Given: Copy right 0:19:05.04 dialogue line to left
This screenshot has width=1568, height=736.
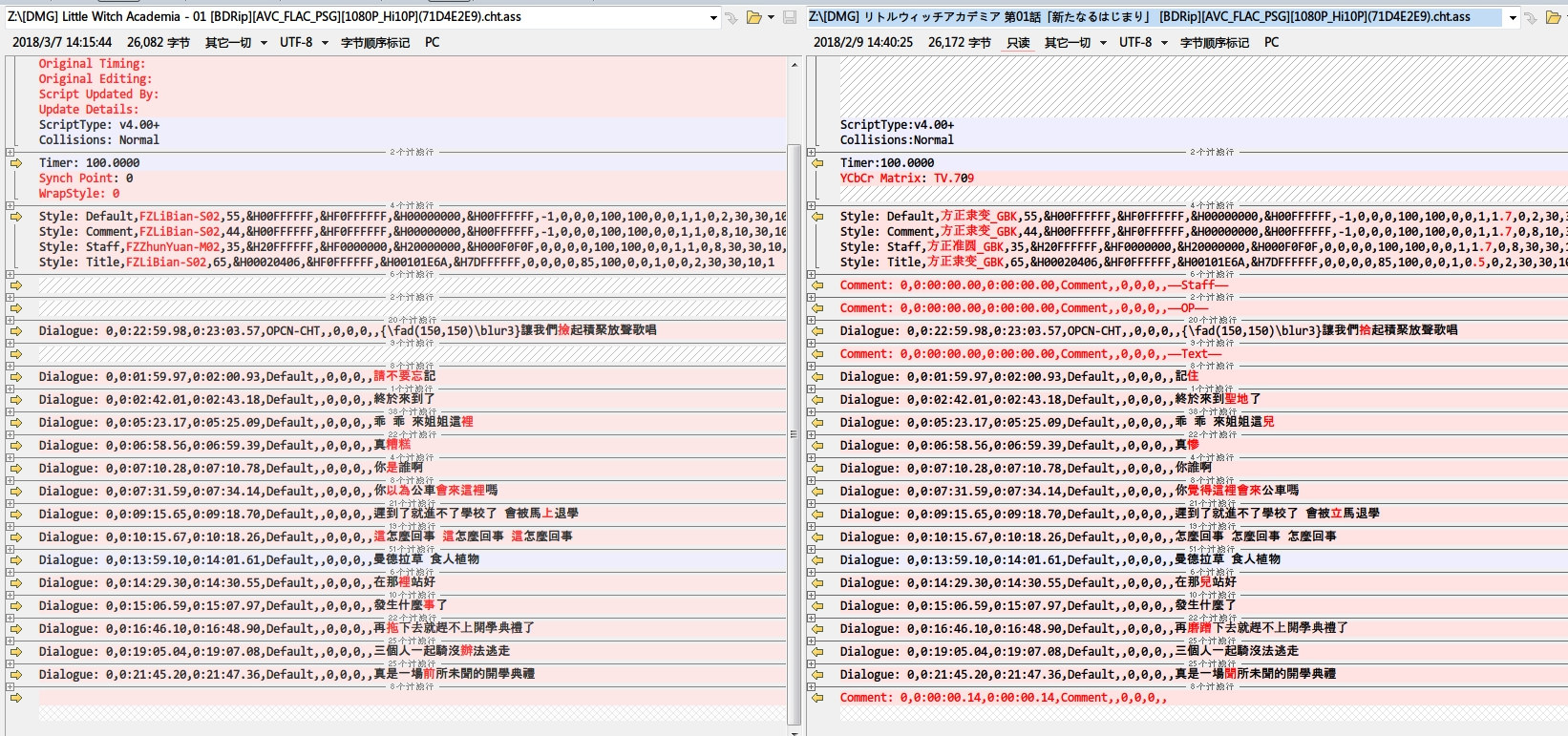Looking at the screenshot, I should click(x=817, y=652).
